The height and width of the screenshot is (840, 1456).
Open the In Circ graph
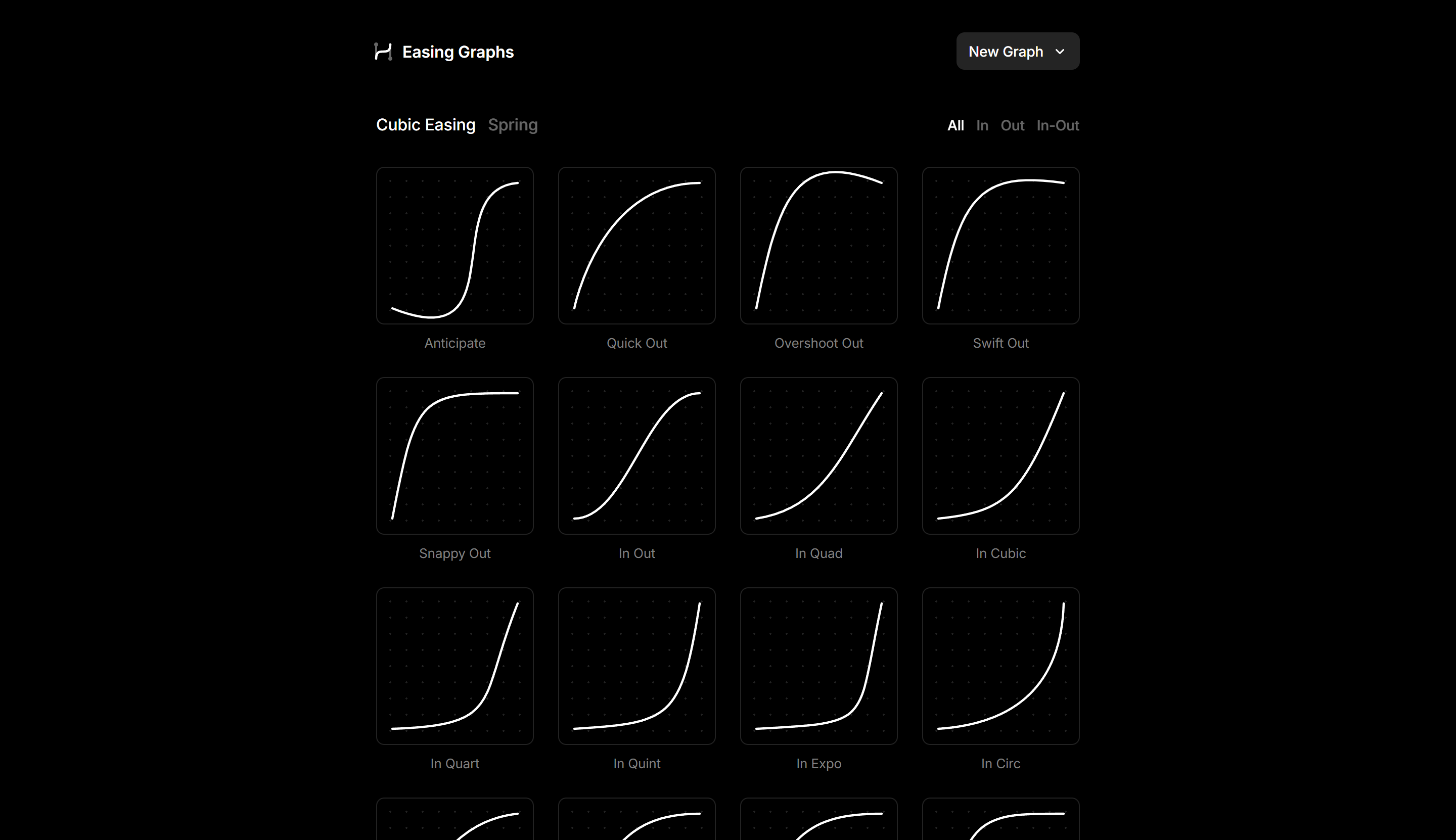coord(1000,666)
